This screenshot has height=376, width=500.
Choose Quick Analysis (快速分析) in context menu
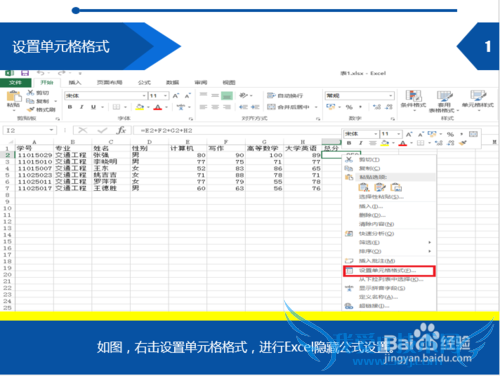[x=389, y=234]
